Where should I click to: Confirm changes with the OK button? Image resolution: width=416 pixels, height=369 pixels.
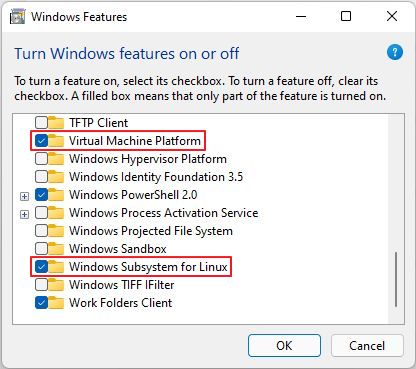(284, 346)
